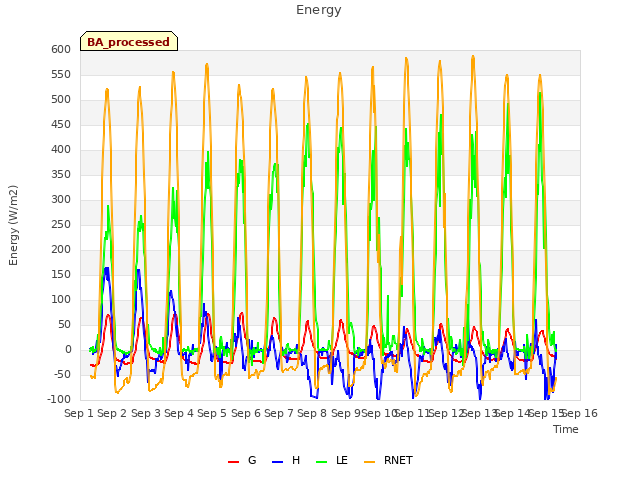Click the y-axis tick value -100
This screenshot has height=480, width=640.
point(59,399)
